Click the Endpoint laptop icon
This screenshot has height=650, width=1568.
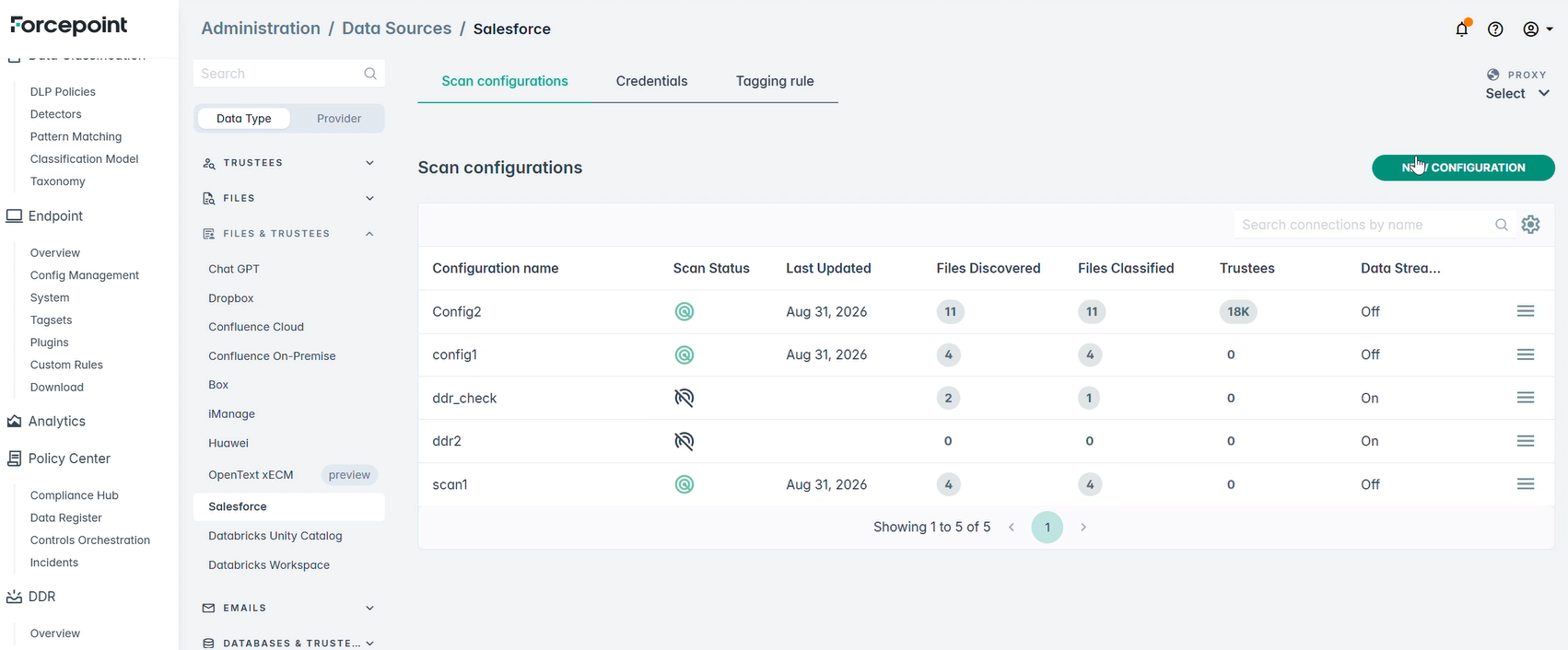click(x=14, y=215)
